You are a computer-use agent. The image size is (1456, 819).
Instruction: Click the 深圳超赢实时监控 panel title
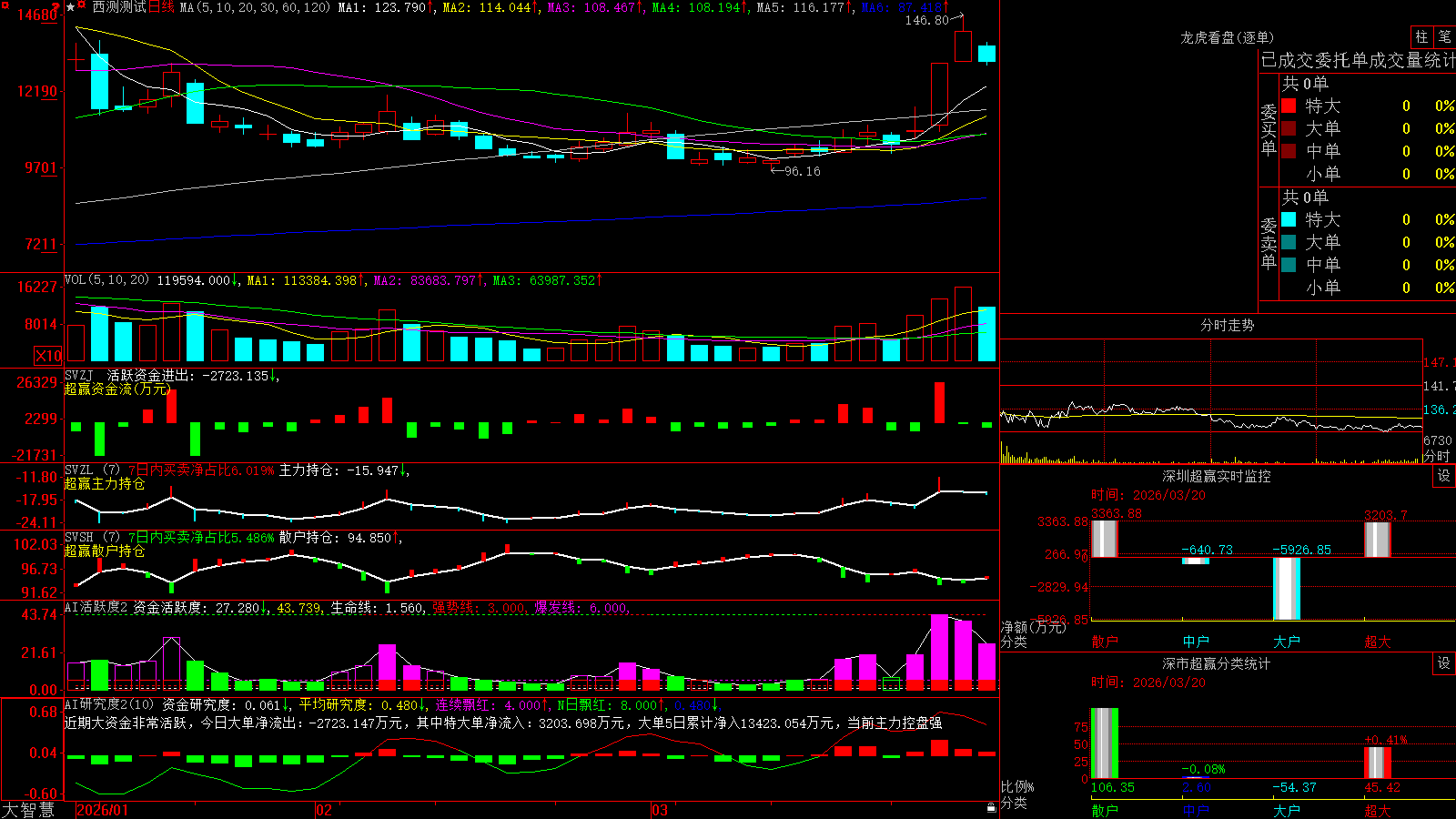coord(1216,476)
